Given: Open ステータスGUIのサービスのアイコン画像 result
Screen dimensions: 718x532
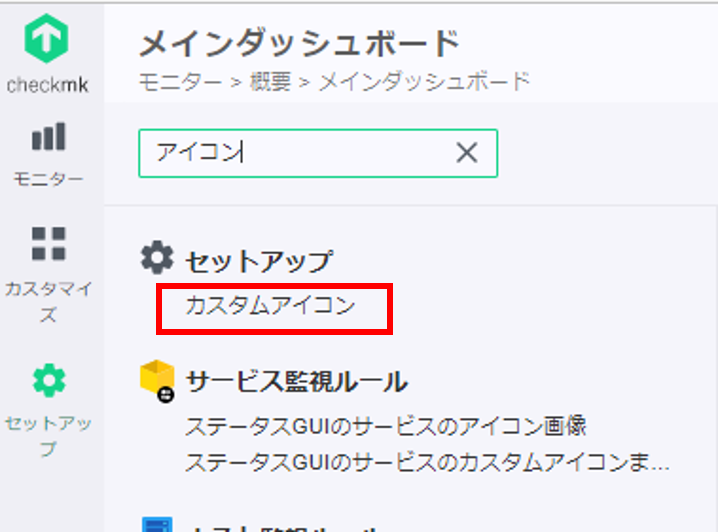Looking at the screenshot, I should (386, 426).
